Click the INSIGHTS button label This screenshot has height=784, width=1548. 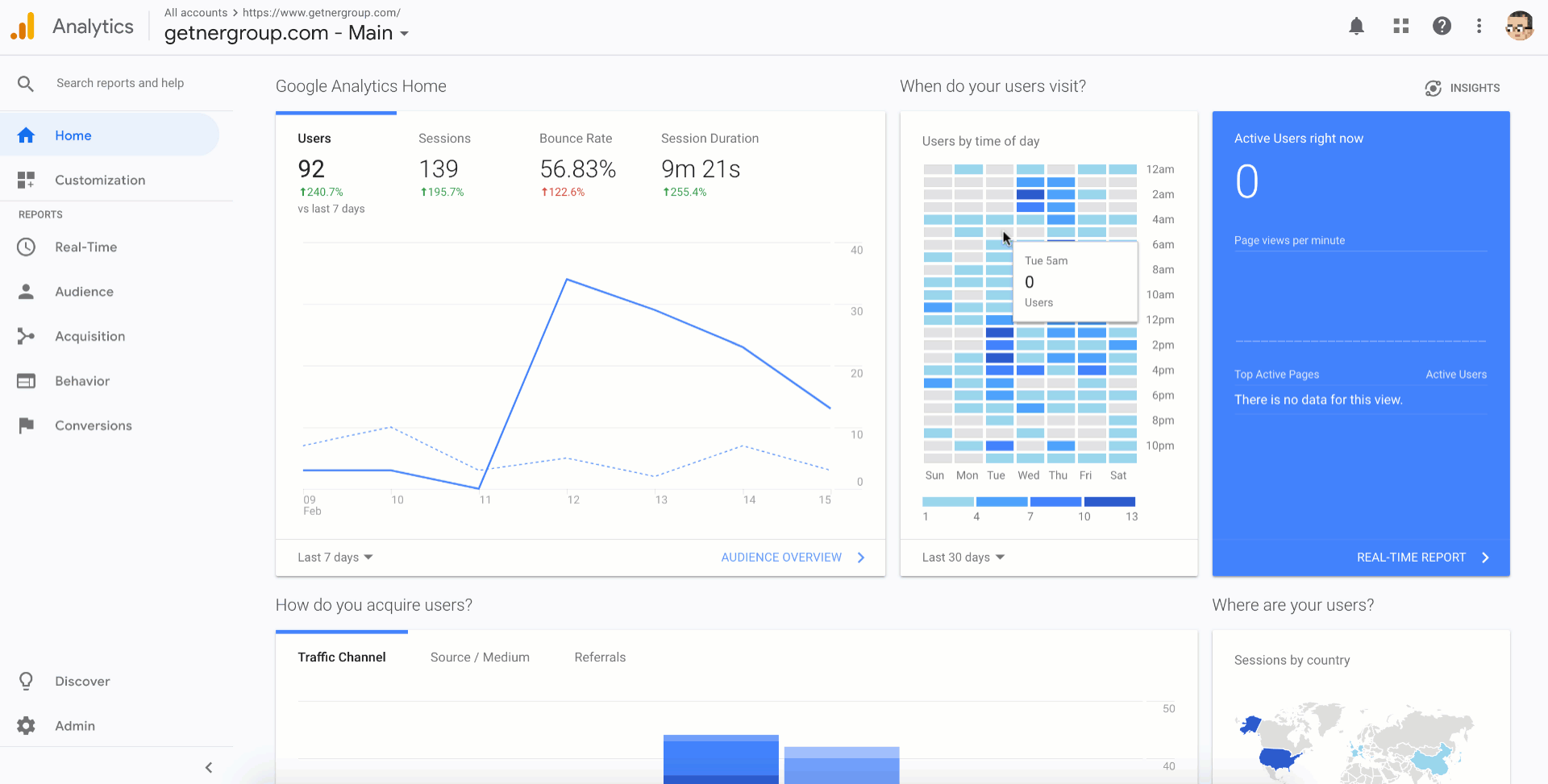(1475, 88)
